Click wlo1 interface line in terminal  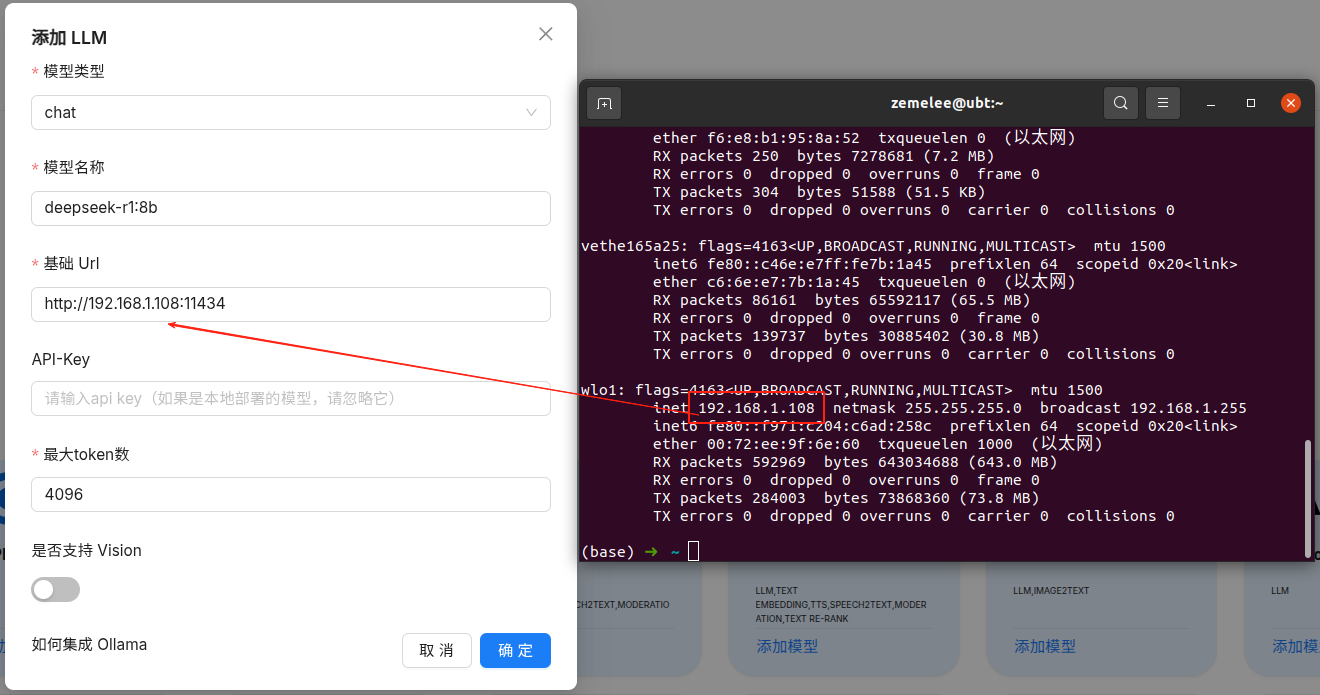[x=841, y=390]
